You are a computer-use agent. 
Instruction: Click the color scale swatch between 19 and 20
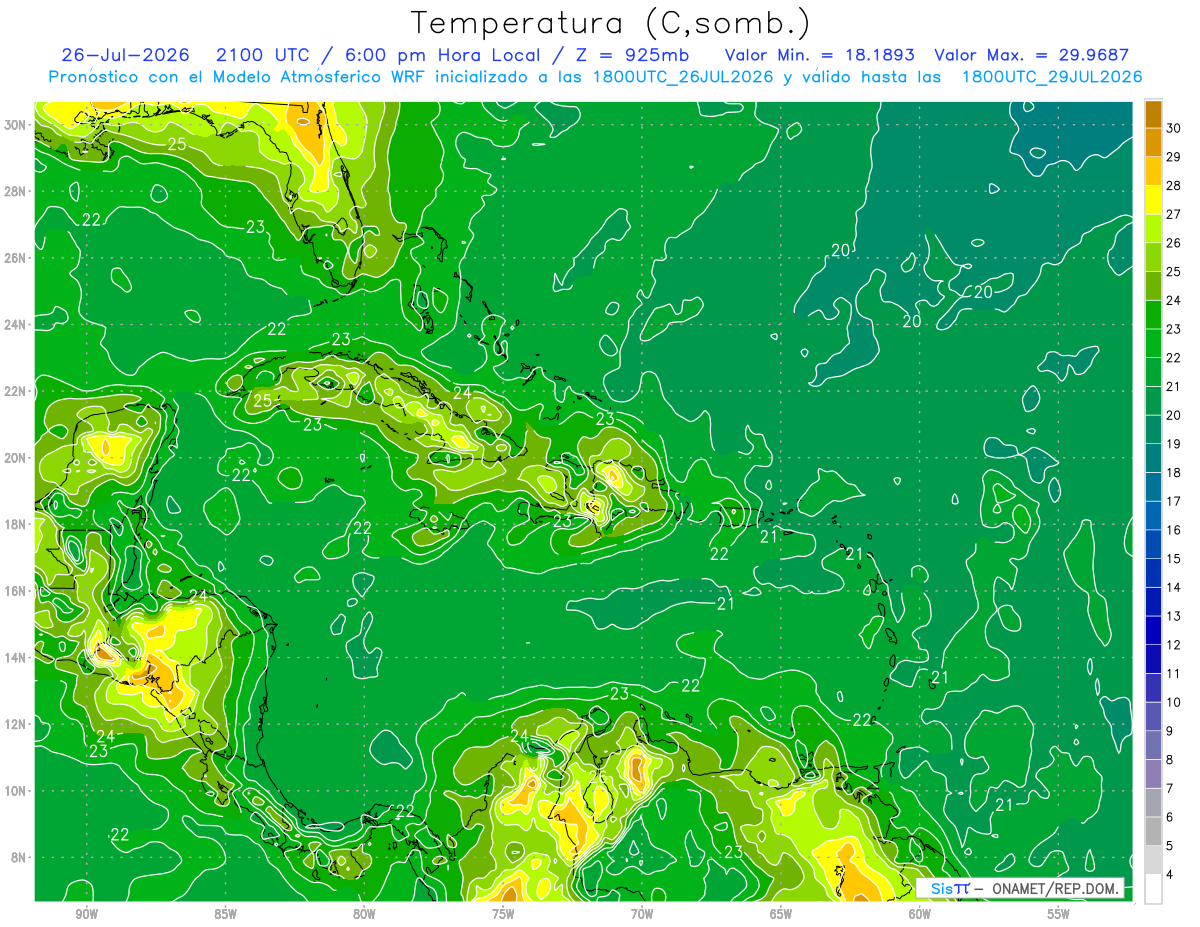[x=1154, y=429]
